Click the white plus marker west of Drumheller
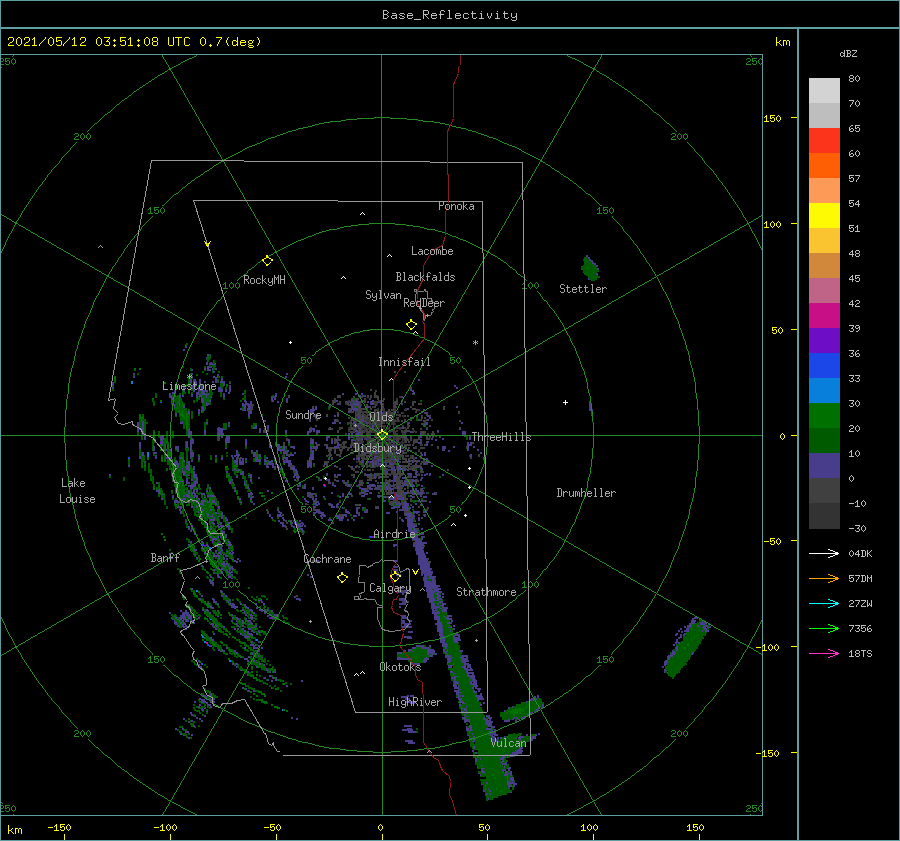Image resolution: width=900 pixels, height=841 pixels. pos(565,402)
